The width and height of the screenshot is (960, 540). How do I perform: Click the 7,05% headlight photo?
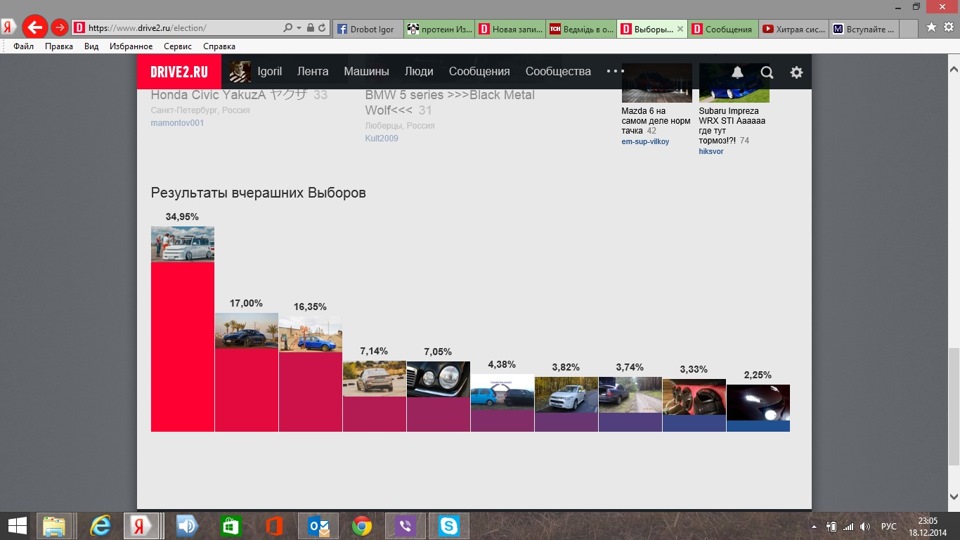438,379
